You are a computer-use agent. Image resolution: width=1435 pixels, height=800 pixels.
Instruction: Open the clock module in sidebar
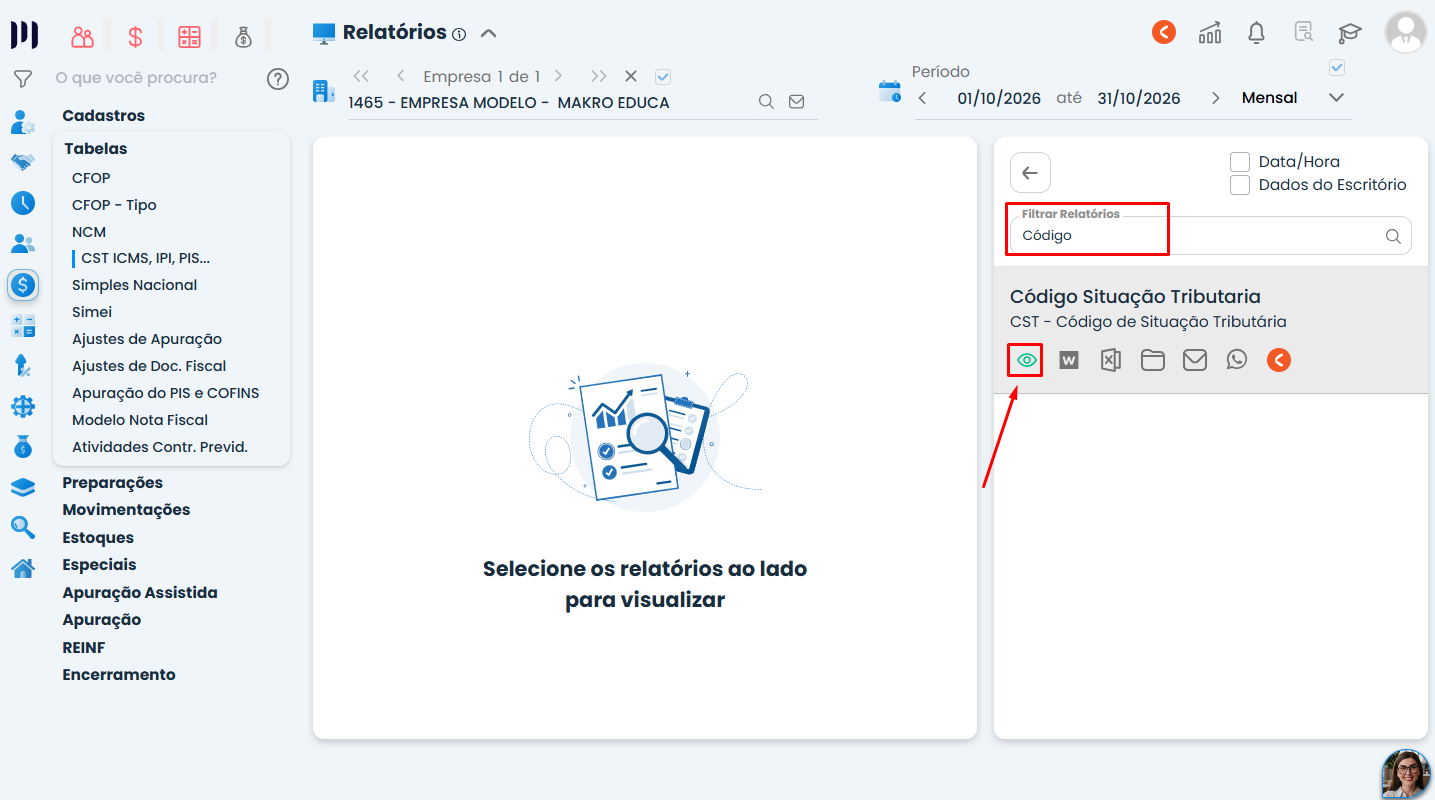coord(23,203)
